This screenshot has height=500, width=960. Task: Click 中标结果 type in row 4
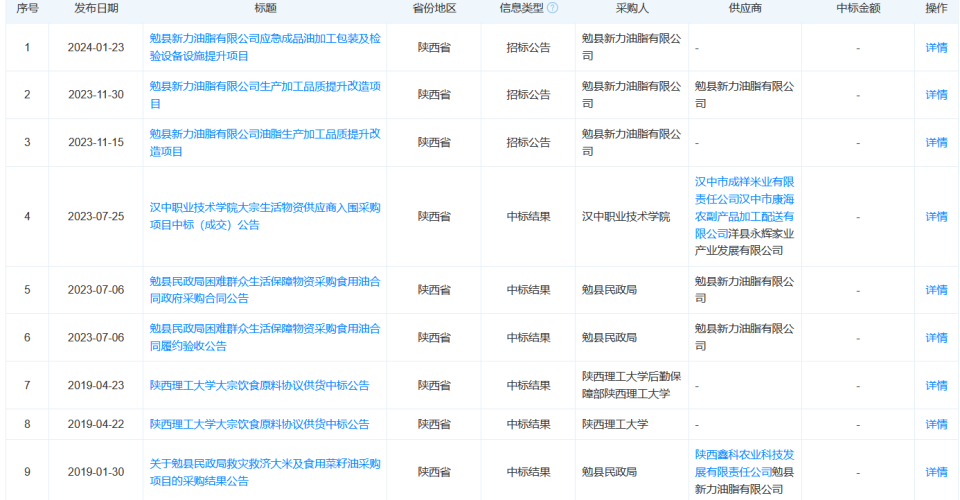coord(528,216)
